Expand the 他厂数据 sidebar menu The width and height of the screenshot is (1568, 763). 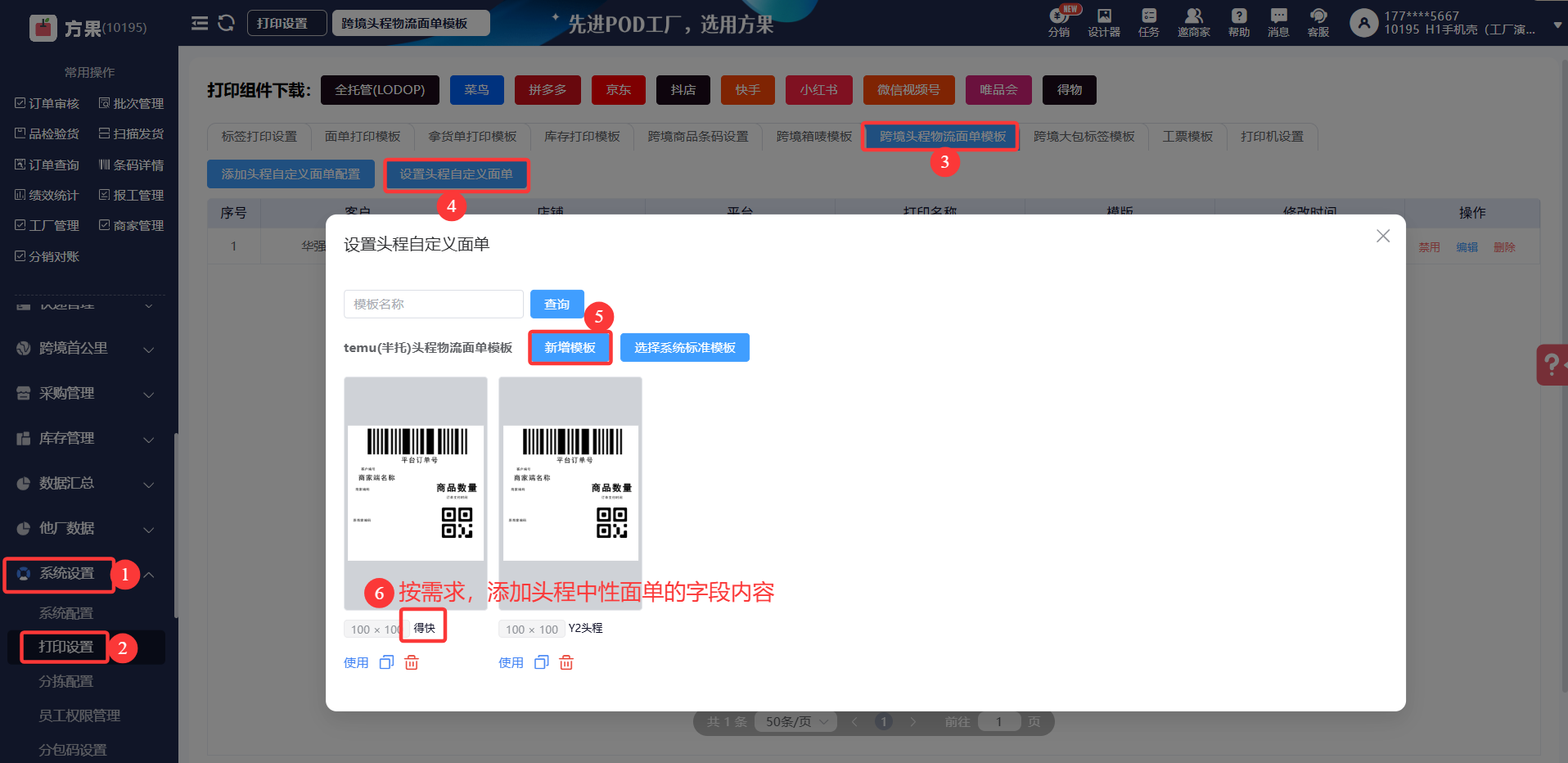point(86,529)
